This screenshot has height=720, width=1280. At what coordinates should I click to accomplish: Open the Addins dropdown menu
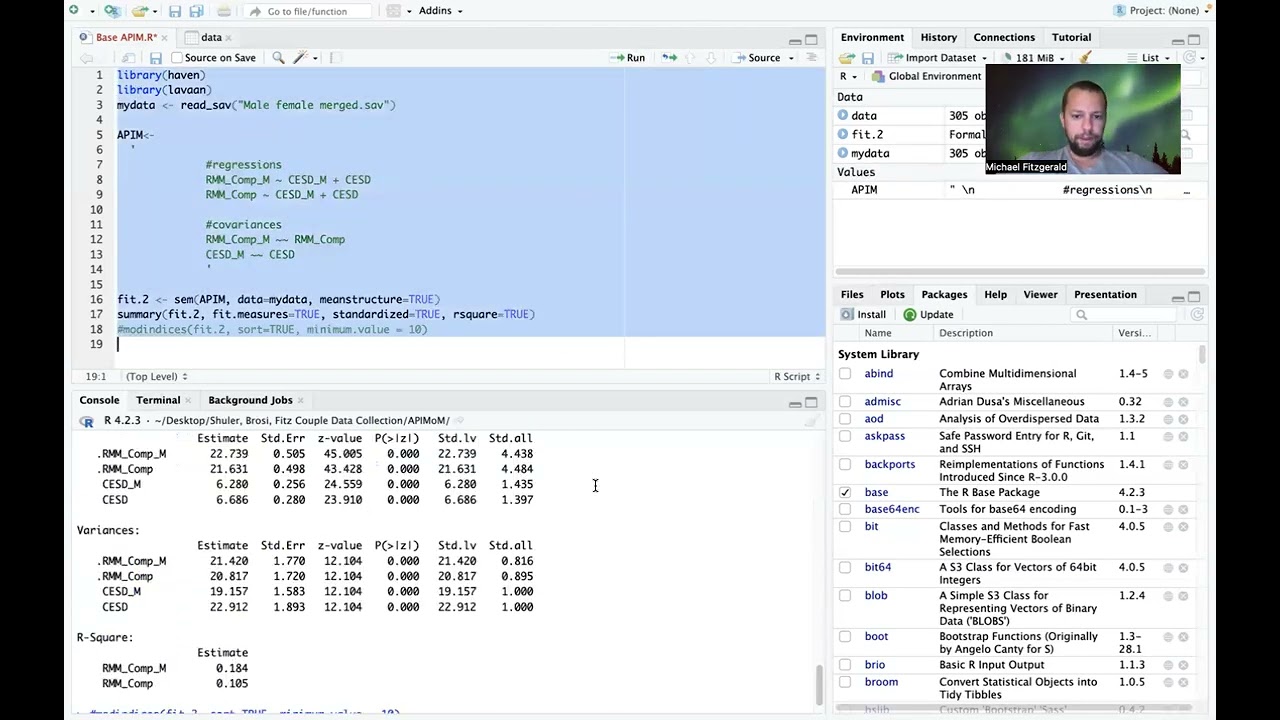[x=440, y=11]
